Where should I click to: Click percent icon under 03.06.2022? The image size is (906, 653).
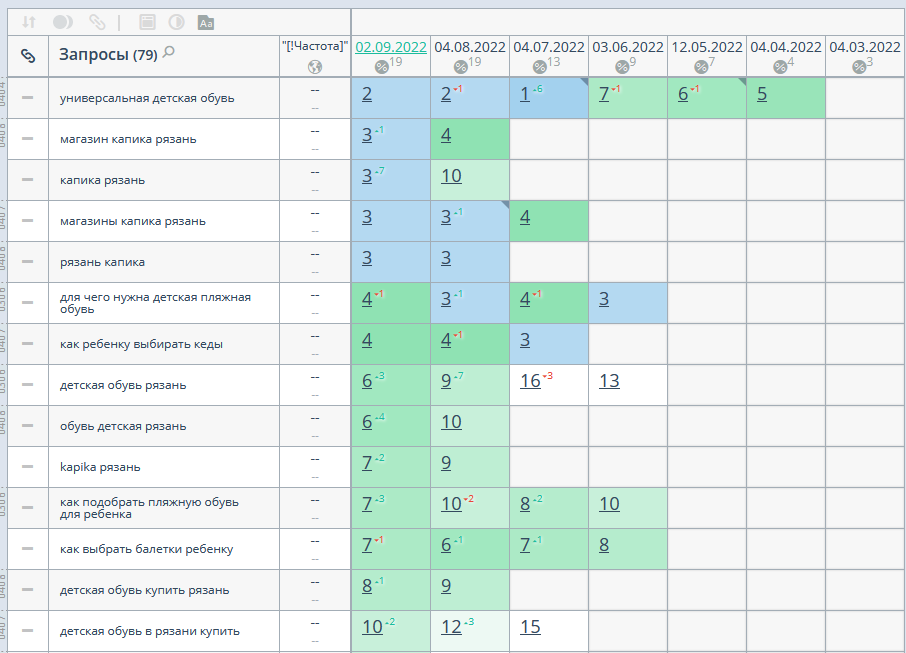622,67
